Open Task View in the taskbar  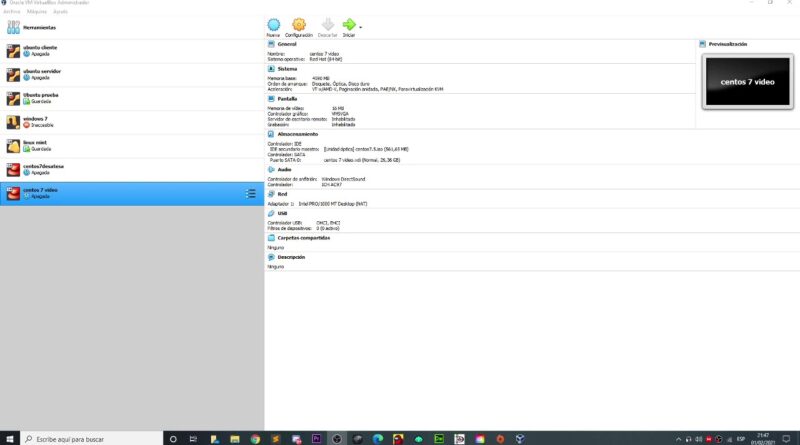tap(193, 439)
